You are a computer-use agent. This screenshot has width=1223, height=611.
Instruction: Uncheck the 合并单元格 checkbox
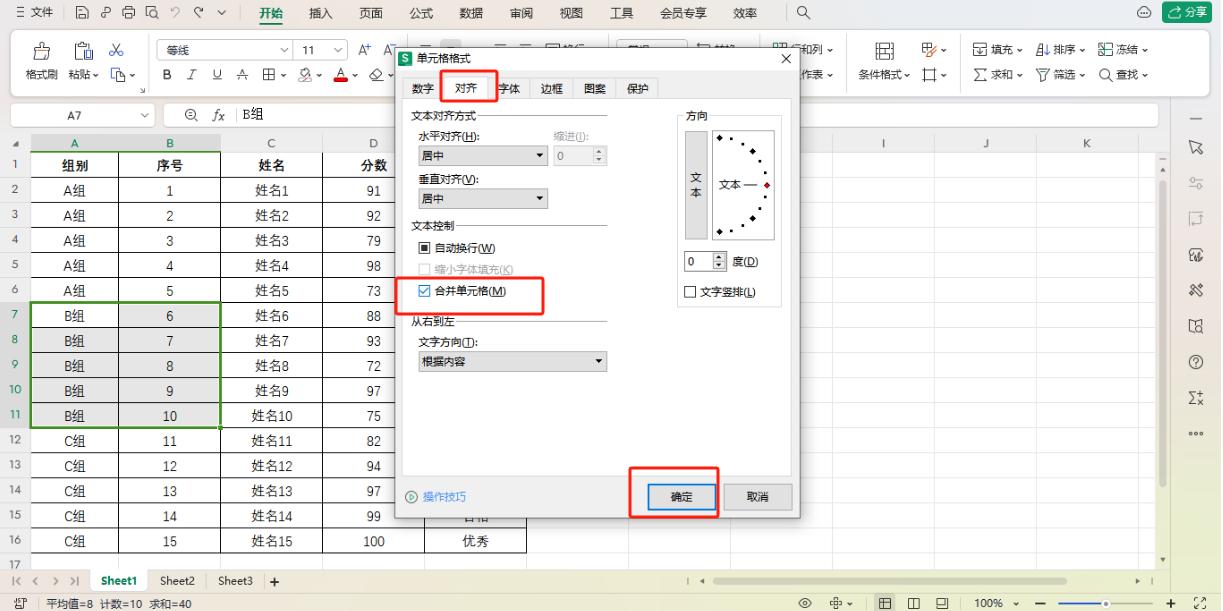pyautogui.click(x=424, y=291)
